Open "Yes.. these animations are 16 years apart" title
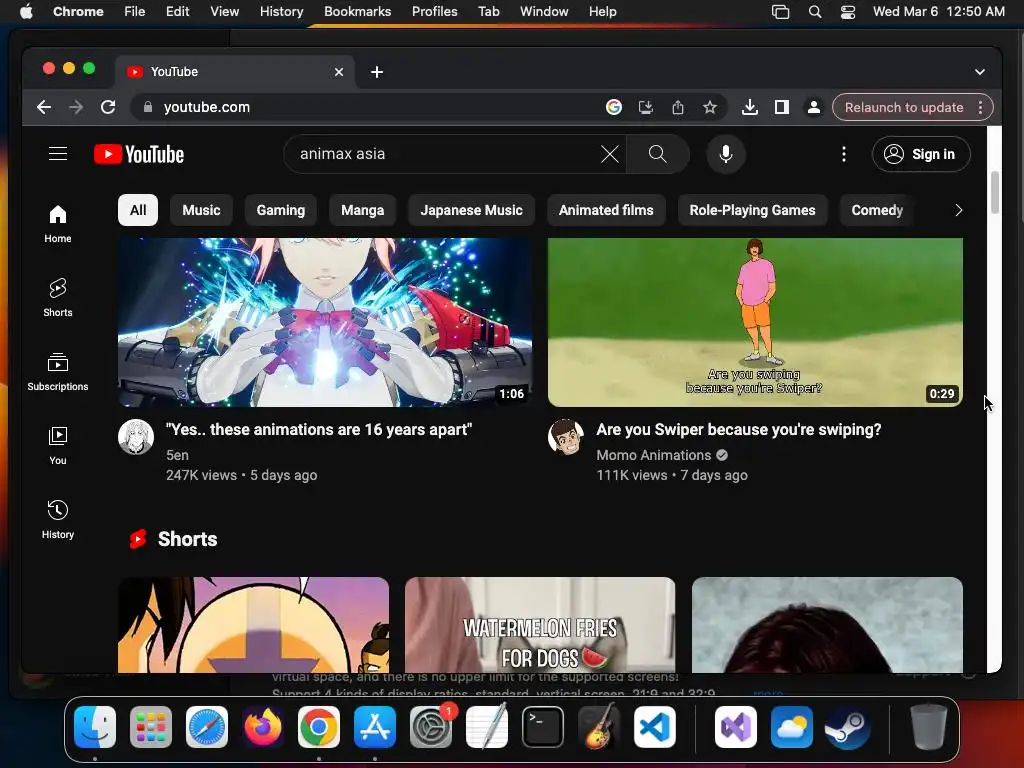Image resolution: width=1024 pixels, height=768 pixels. click(319, 430)
